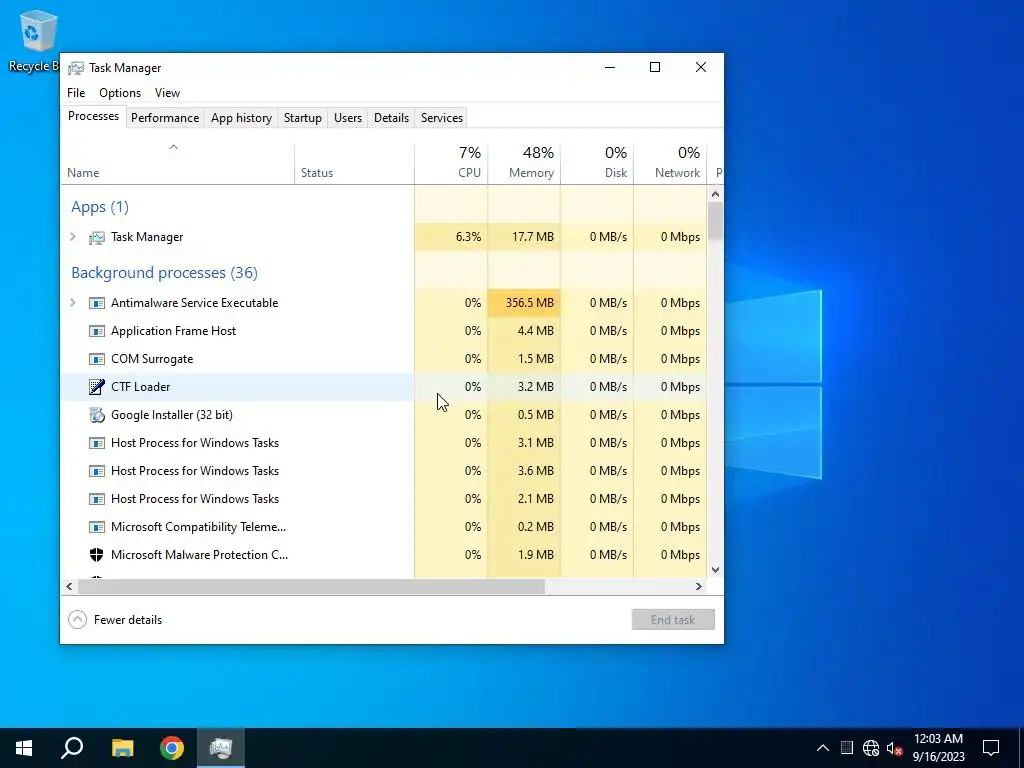
Task: Expand the Antimalware Service Executable row
Action: pyautogui.click(x=73, y=303)
